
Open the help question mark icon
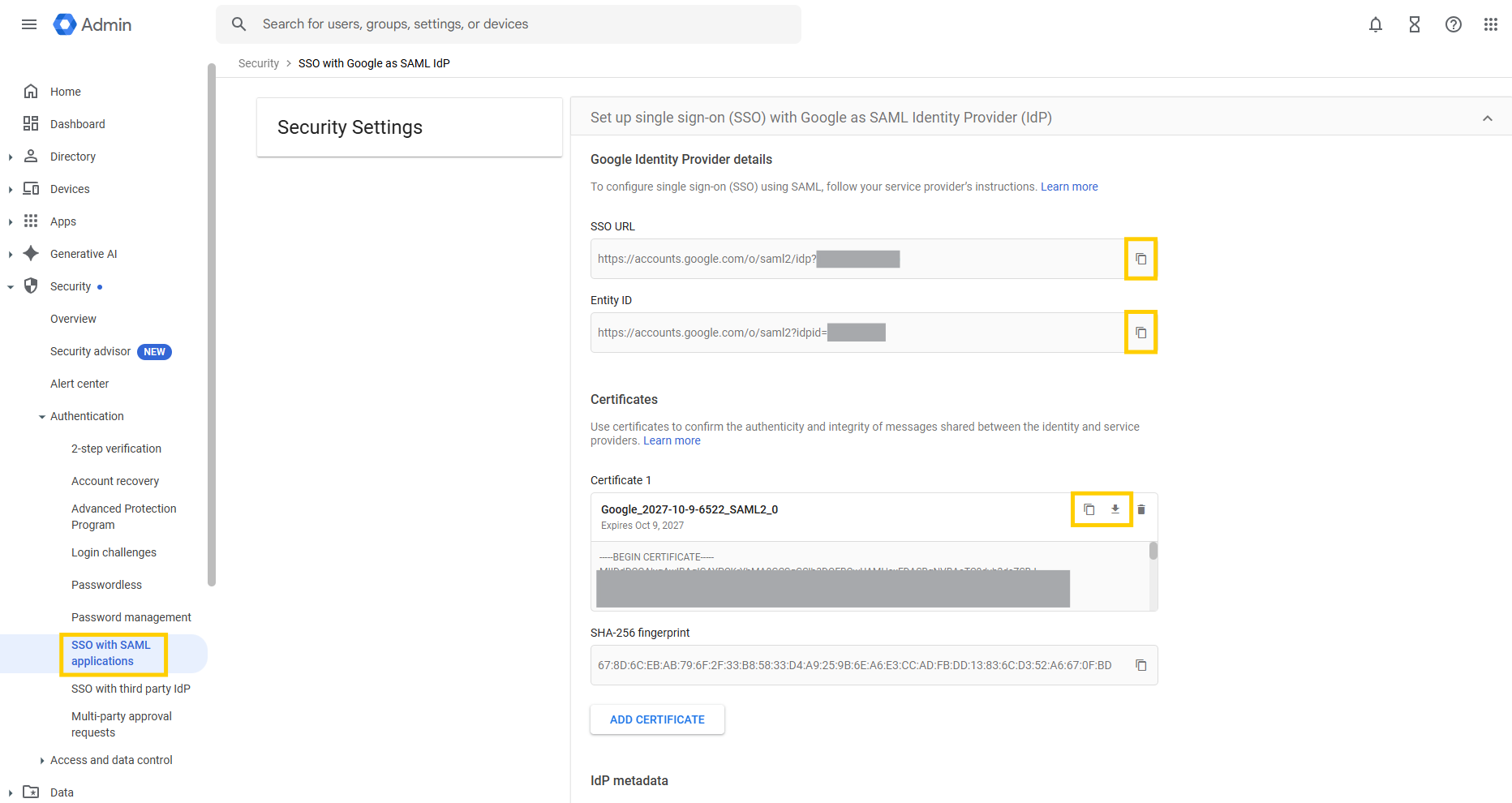1454,24
